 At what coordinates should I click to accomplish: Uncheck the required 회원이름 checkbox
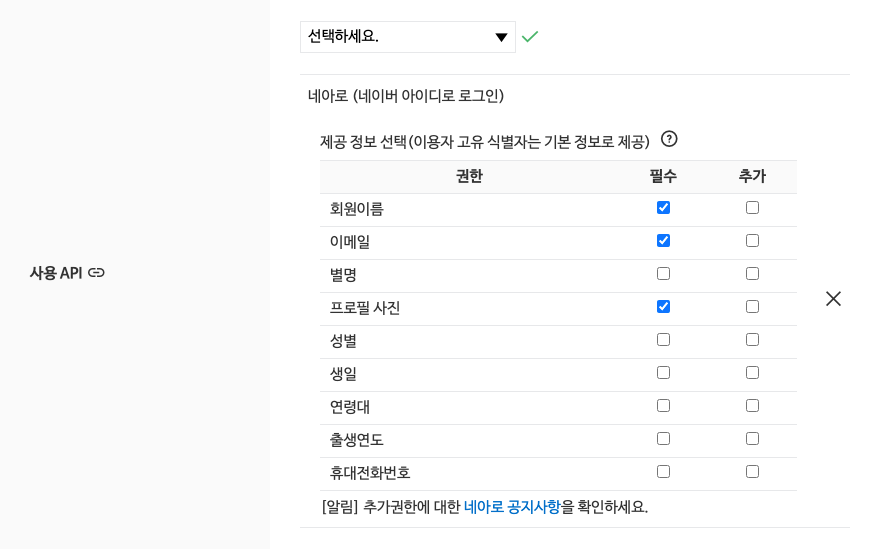pyautogui.click(x=663, y=208)
